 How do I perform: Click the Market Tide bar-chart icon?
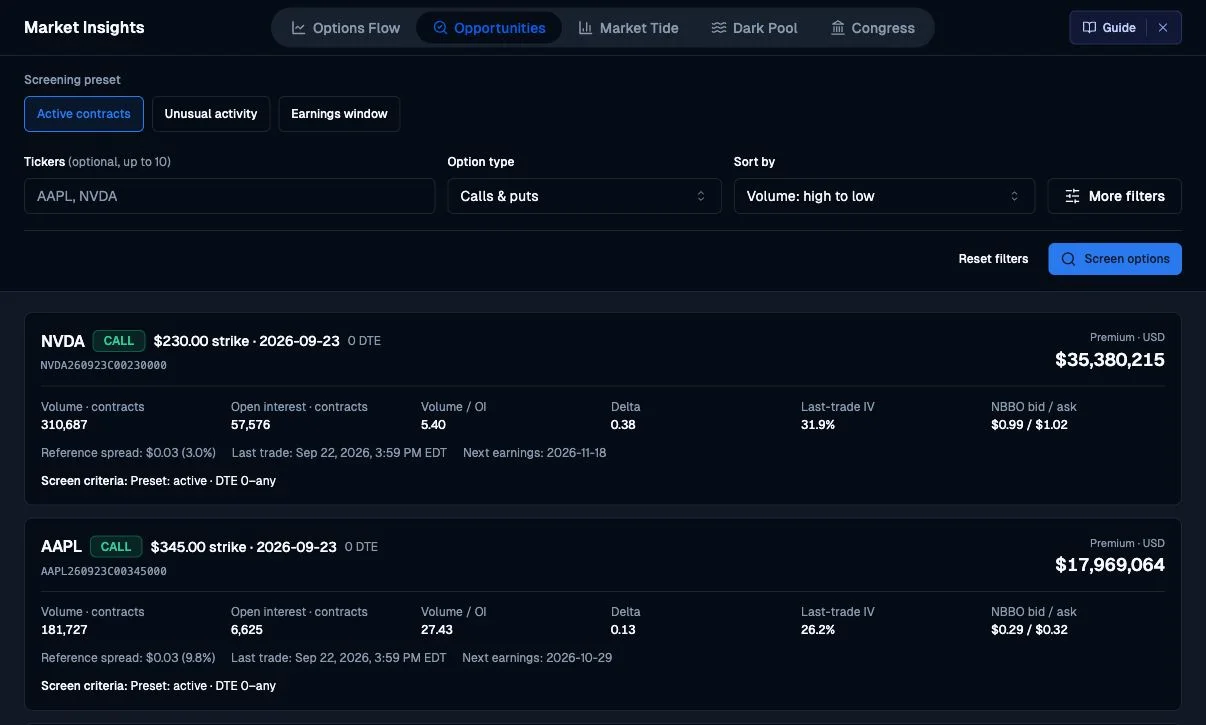[x=586, y=28]
